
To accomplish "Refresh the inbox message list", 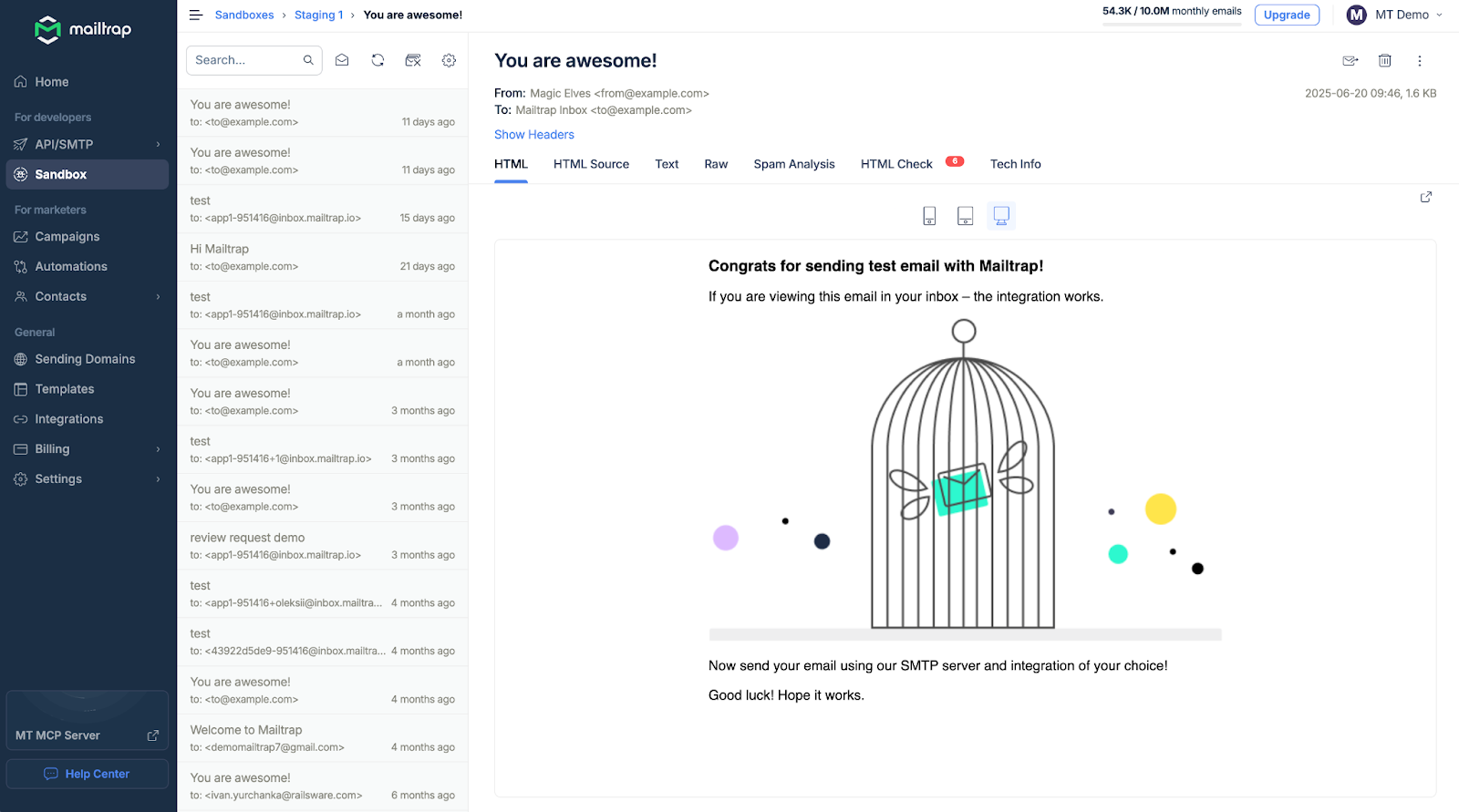I will [378, 60].
